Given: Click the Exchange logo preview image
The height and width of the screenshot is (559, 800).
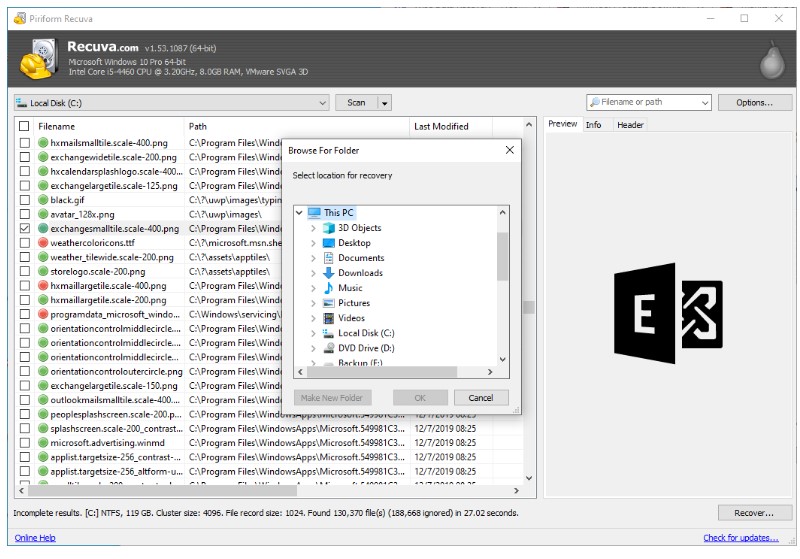Looking at the screenshot, I should point(668,313).
